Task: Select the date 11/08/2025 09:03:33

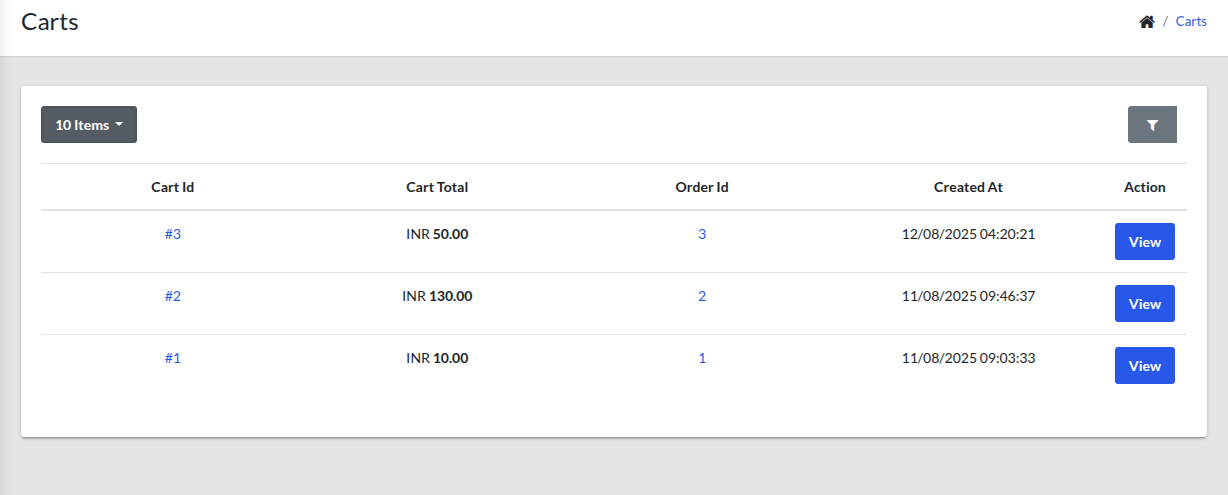Action: pos(968,358)
